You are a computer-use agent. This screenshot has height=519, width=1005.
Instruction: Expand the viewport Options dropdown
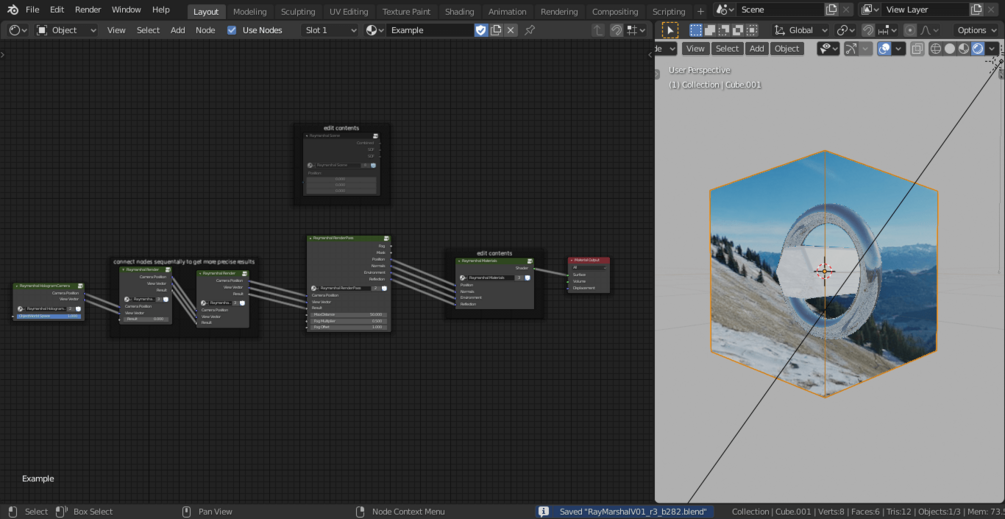(x=976, y=30)
